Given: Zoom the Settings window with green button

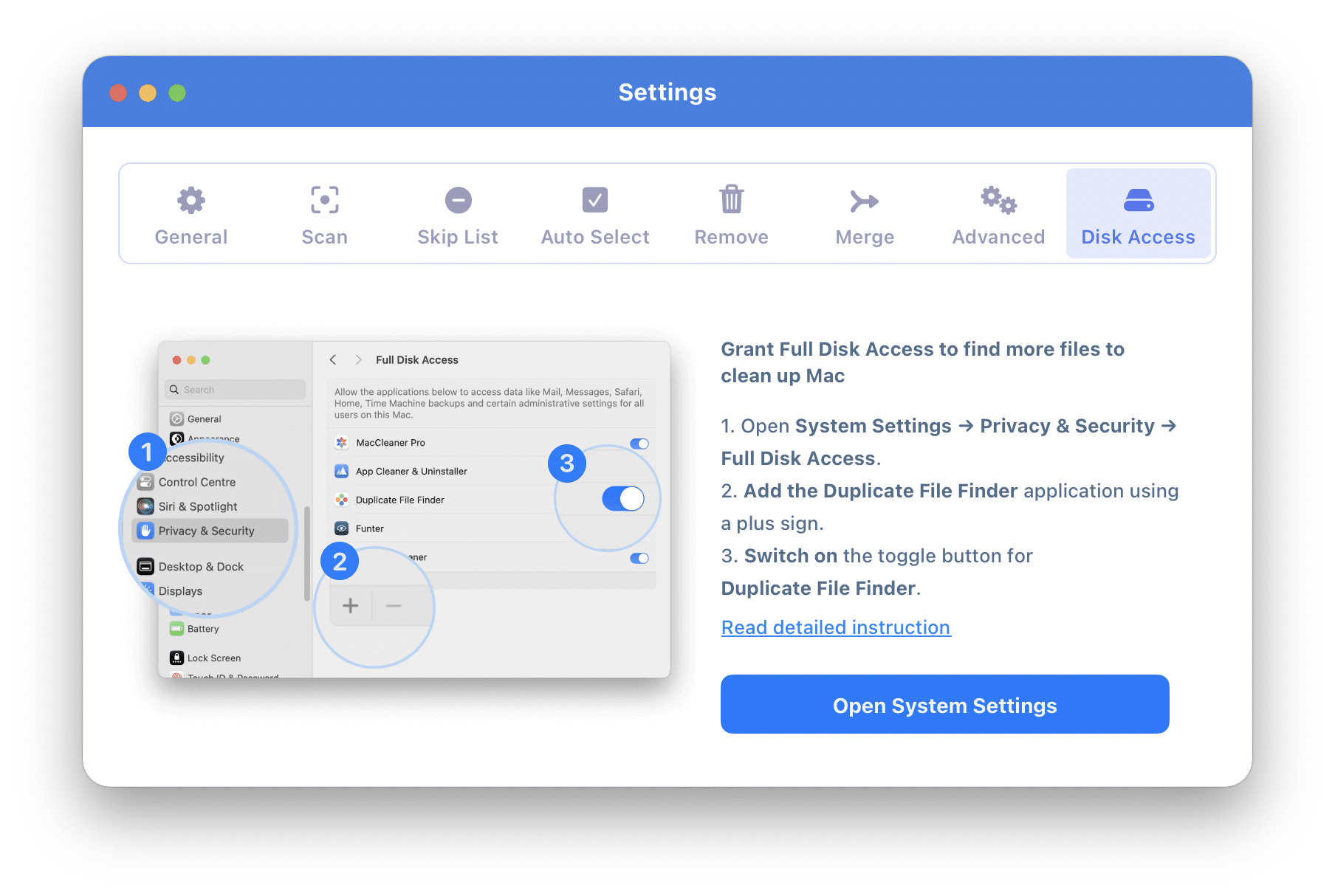Looking at the screenshot, I should [177, 93].
